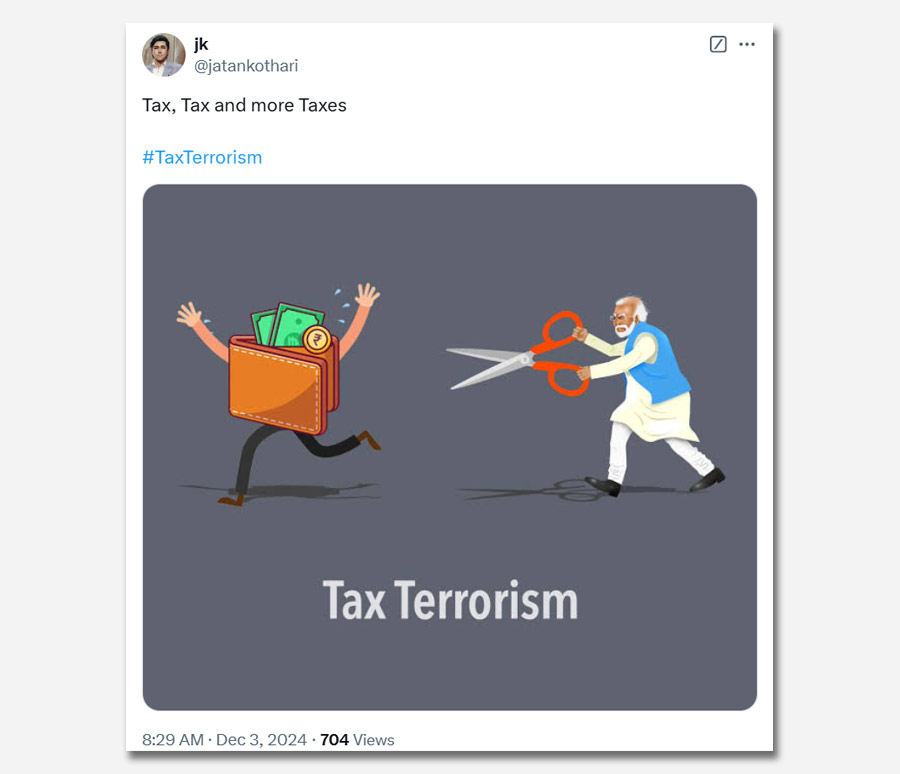The height and width of the screenshot is (774, 900).
Task: Open the @jatankothari handle link
Action: [246, 66]
